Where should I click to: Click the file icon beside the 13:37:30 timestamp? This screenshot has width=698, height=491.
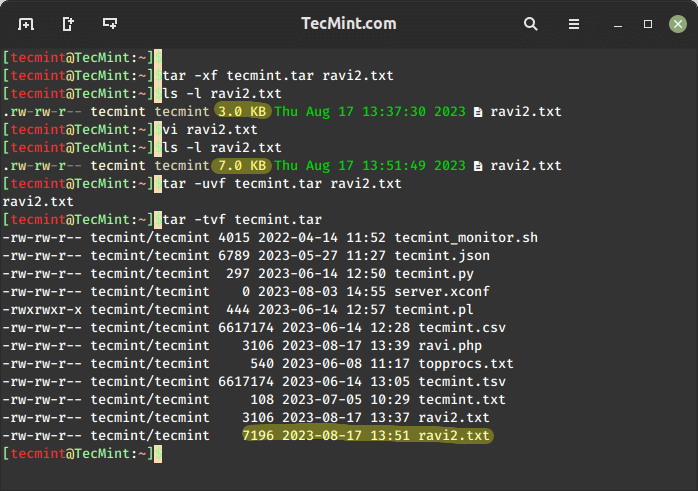[478, 111]
